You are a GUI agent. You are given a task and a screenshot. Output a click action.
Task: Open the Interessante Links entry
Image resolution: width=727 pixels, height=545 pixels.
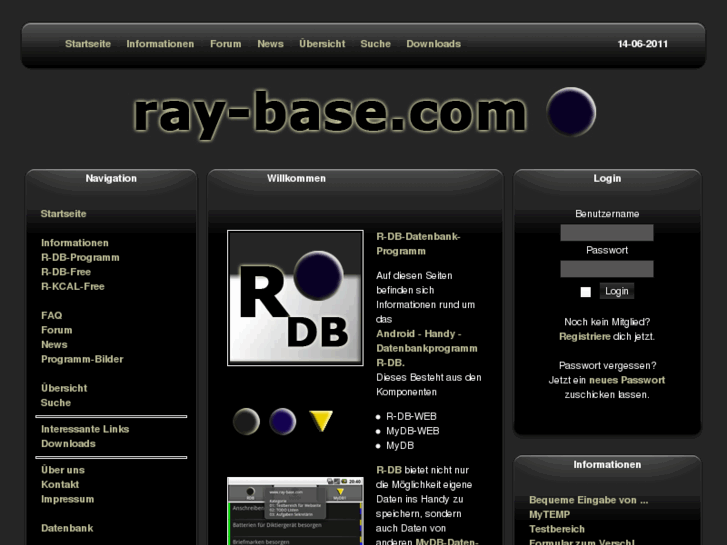pos(85,429)
